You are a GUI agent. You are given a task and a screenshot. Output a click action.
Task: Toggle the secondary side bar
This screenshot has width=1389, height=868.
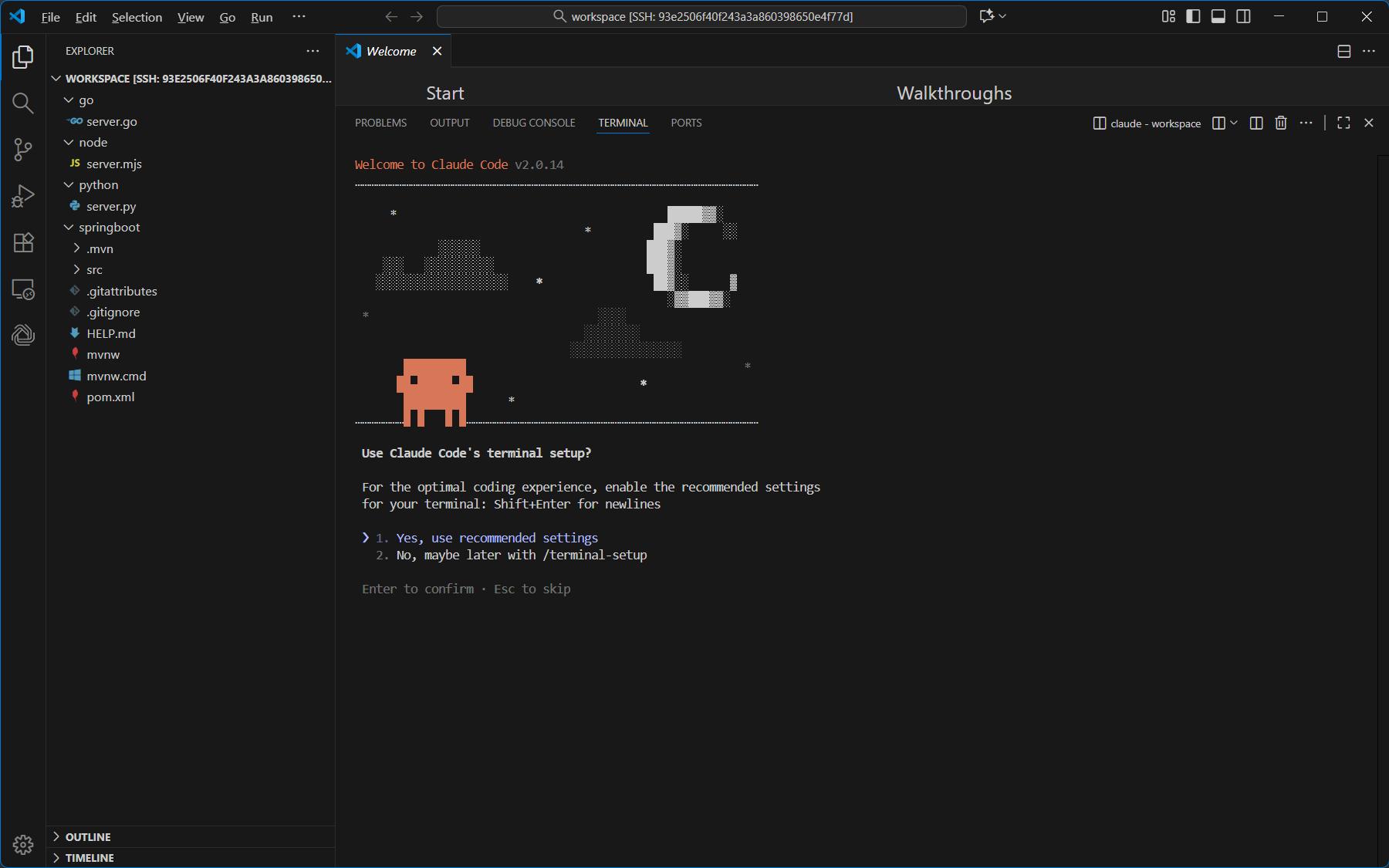(x=1244, y=16)
